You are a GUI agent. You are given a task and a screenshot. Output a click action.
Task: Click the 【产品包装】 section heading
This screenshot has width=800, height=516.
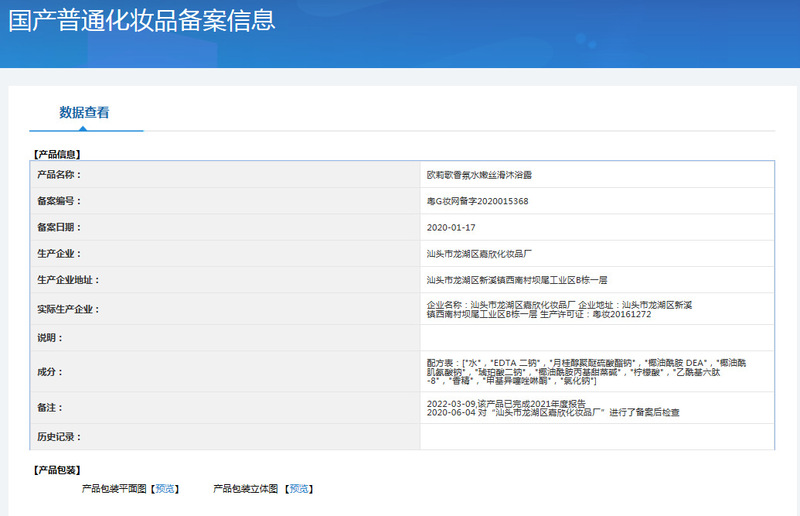point(57,470)
